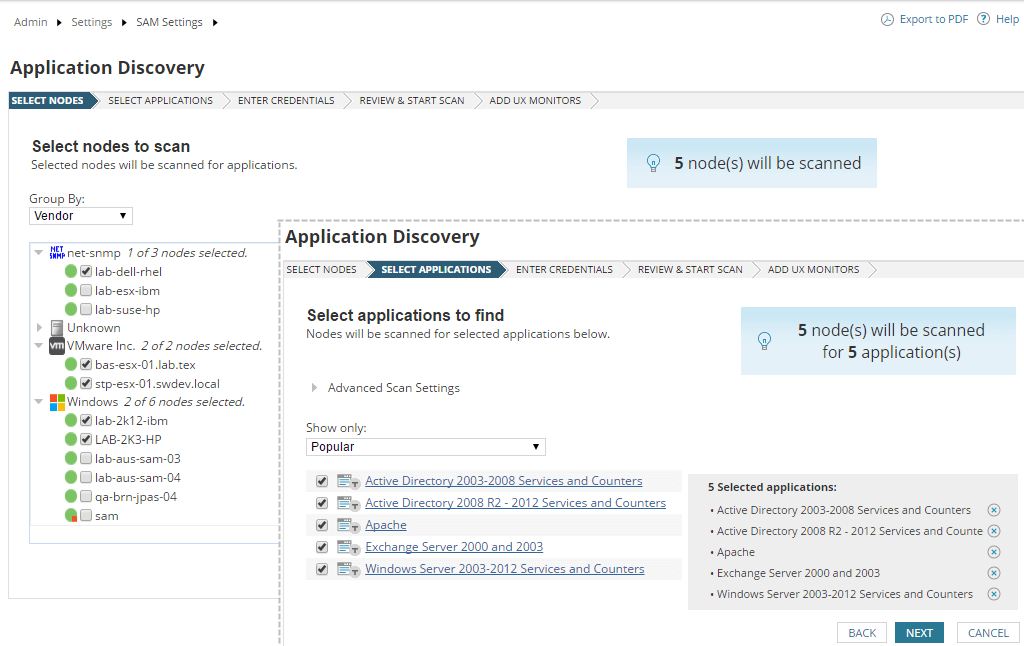
Task: Click the CANCEL button
Action: tap(988, 633)
